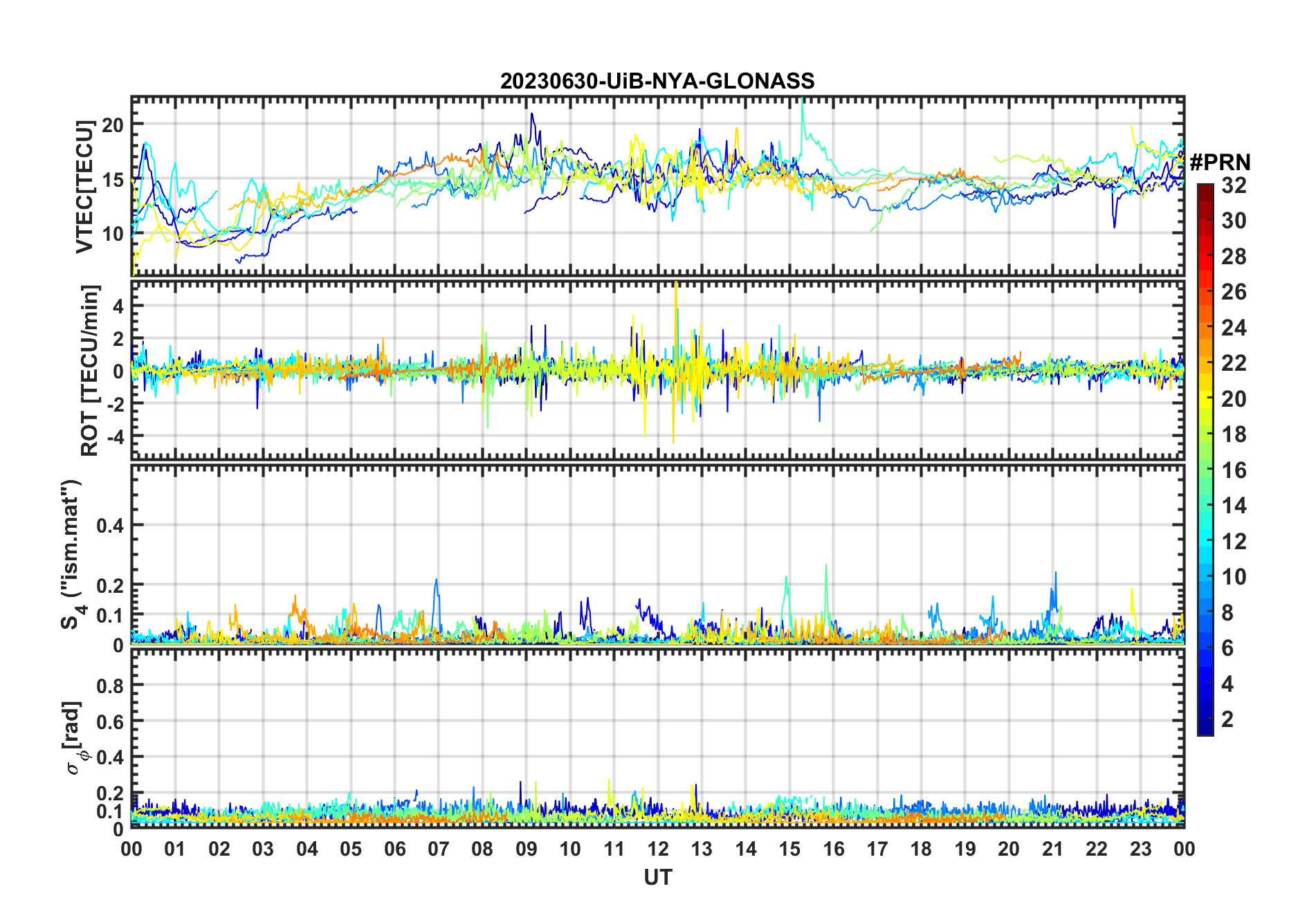Click the "14" label on the PRN colorbar

1234,506
